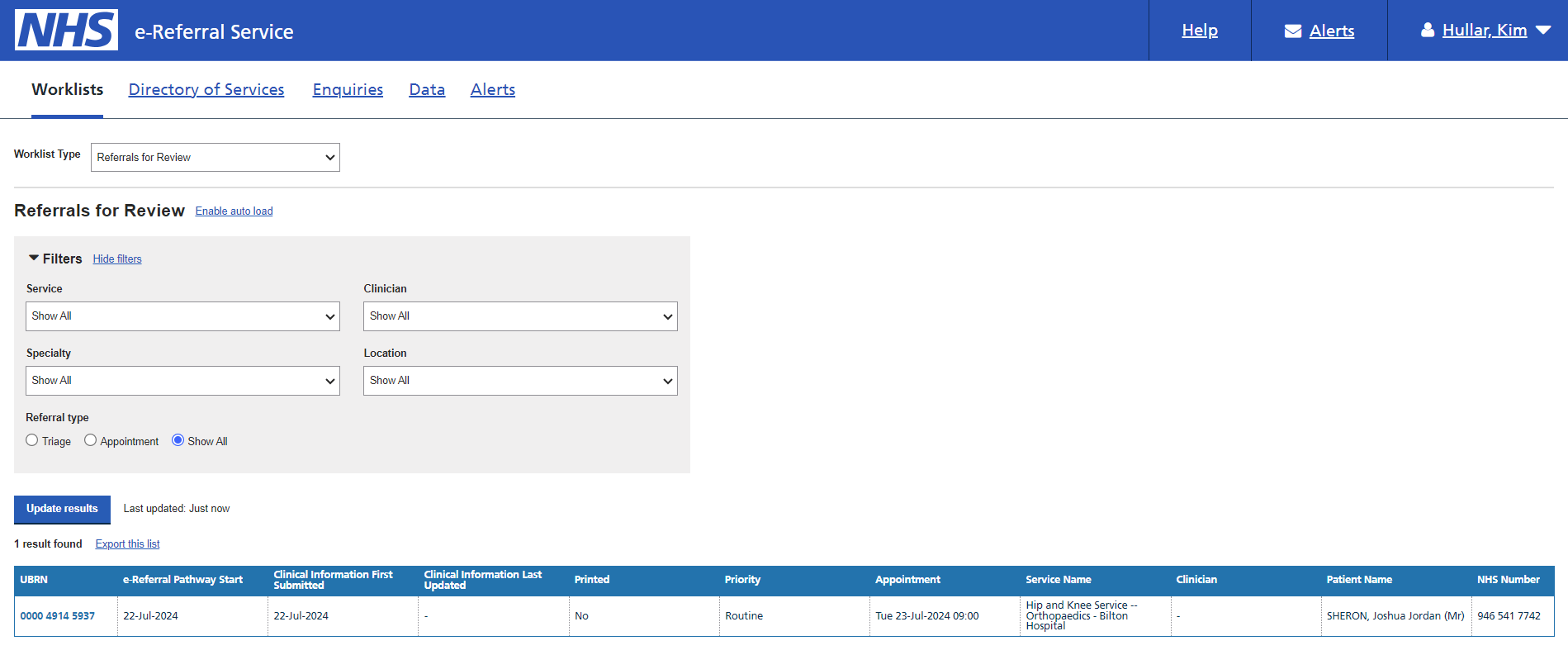
Task: Open the Alerts tab in navigation bar
Action: pos(493,89)
